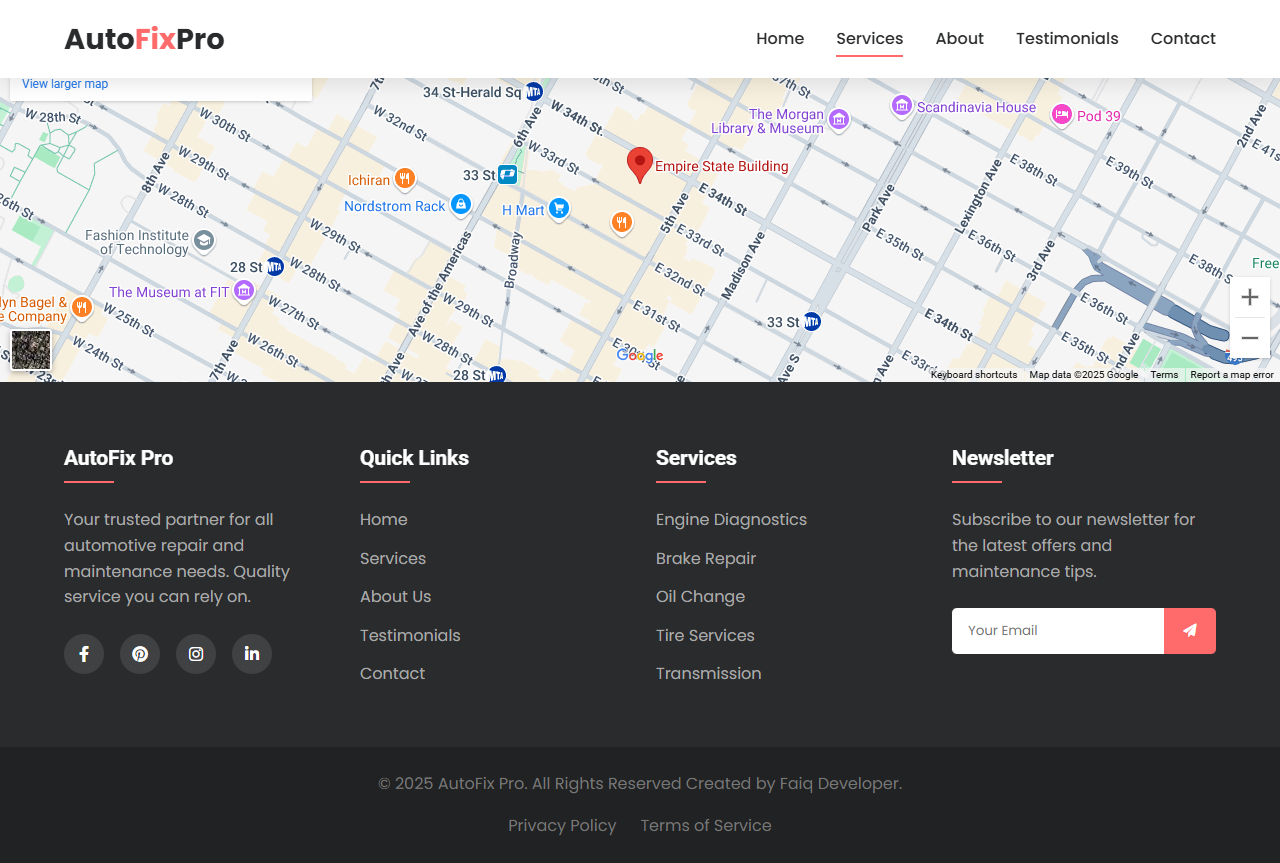Zoom out on the map
Image resolution: width=1280 pixels, height=863 pixels.
pyautogui.click(x=1249, y=338)
